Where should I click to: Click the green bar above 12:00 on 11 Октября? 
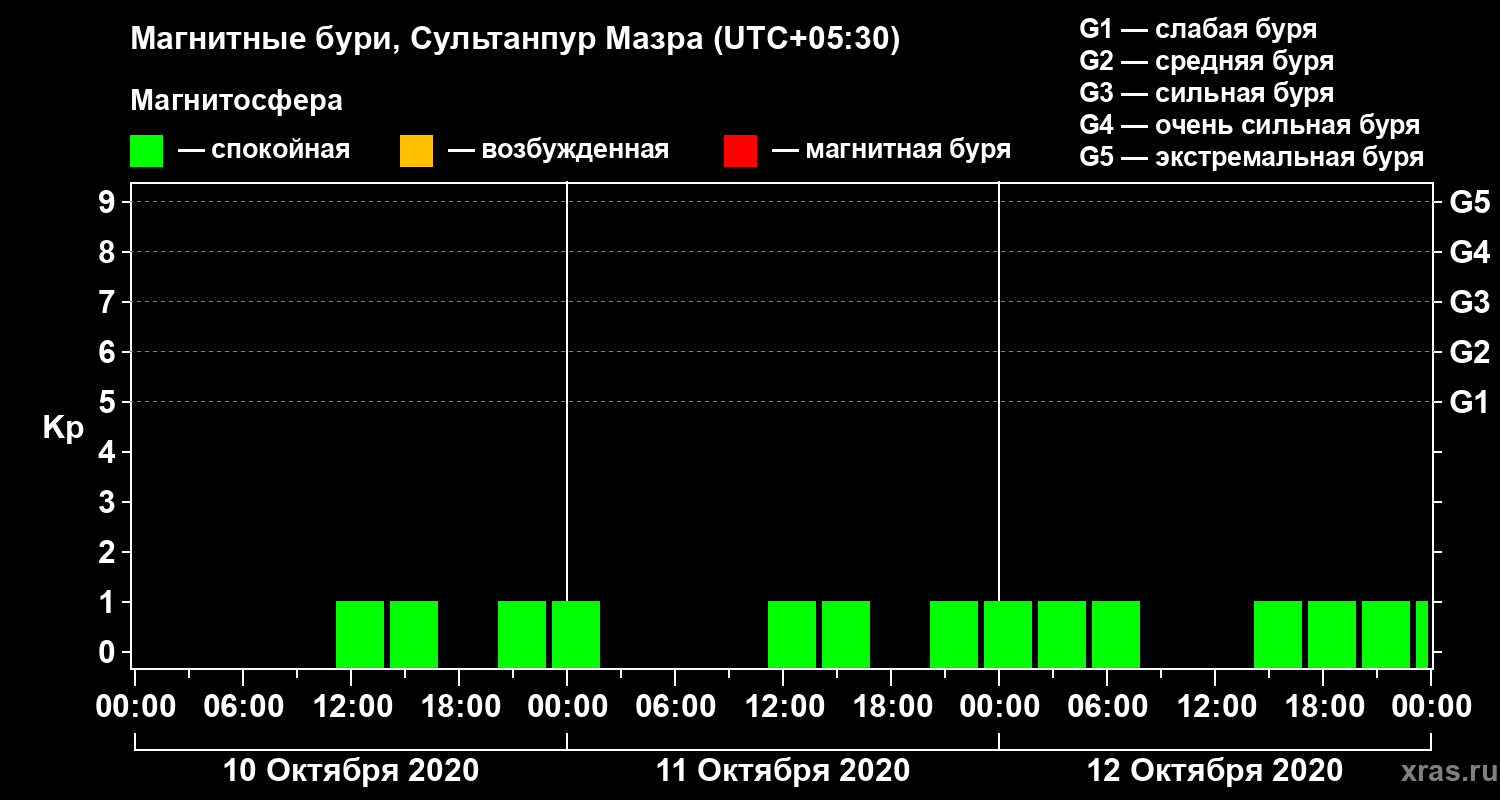coord(792,634)
